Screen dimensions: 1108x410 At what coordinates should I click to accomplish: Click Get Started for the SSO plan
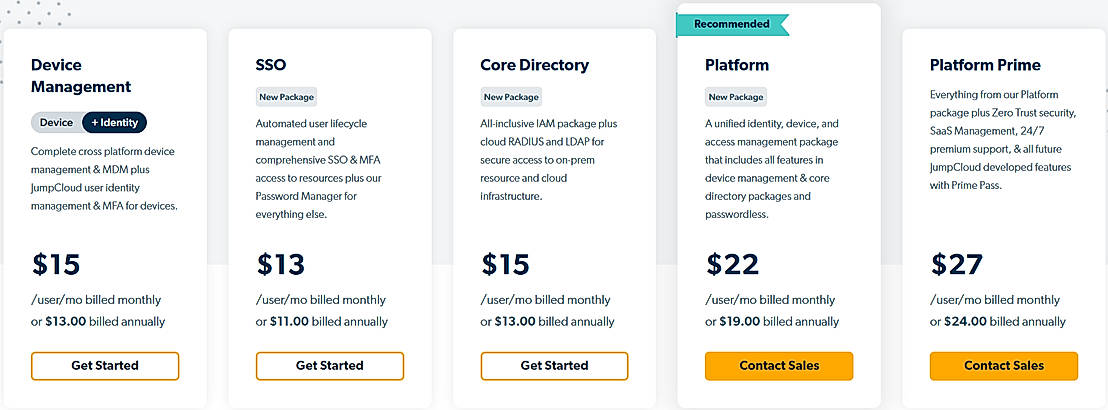(x=329, y=365)
